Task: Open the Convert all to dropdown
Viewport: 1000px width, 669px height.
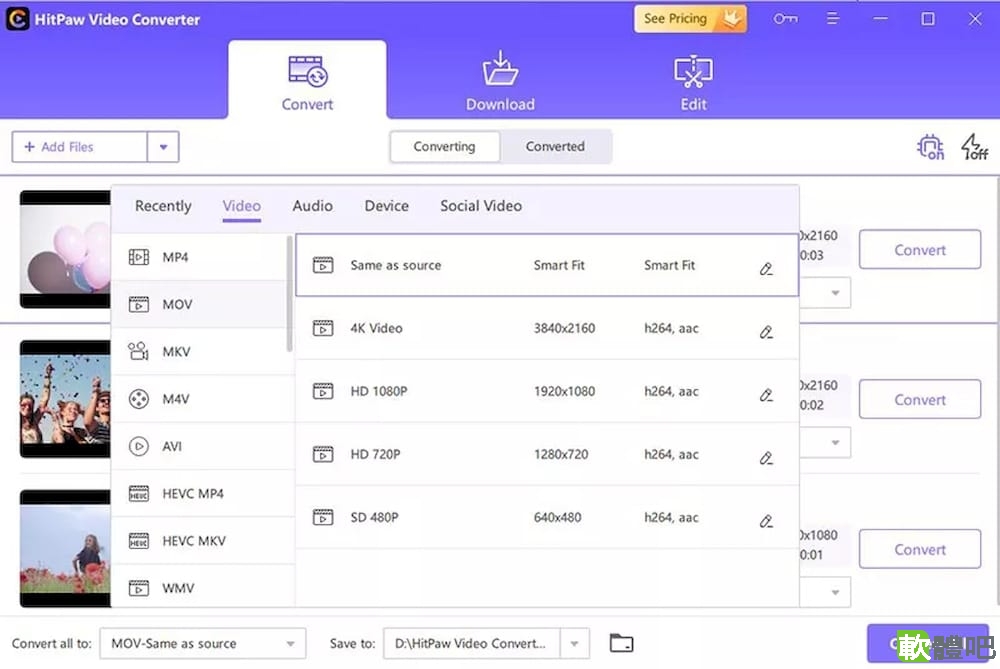Action: 203,643
